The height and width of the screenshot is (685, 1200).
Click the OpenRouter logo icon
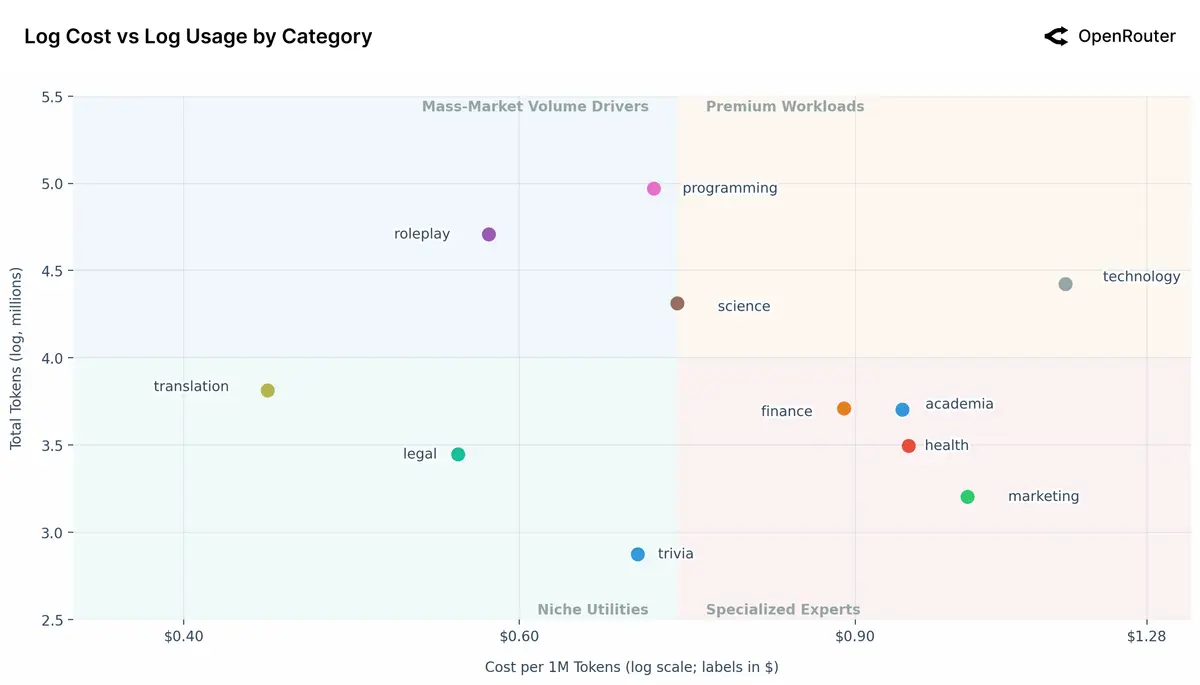(x=1056, y=37)
